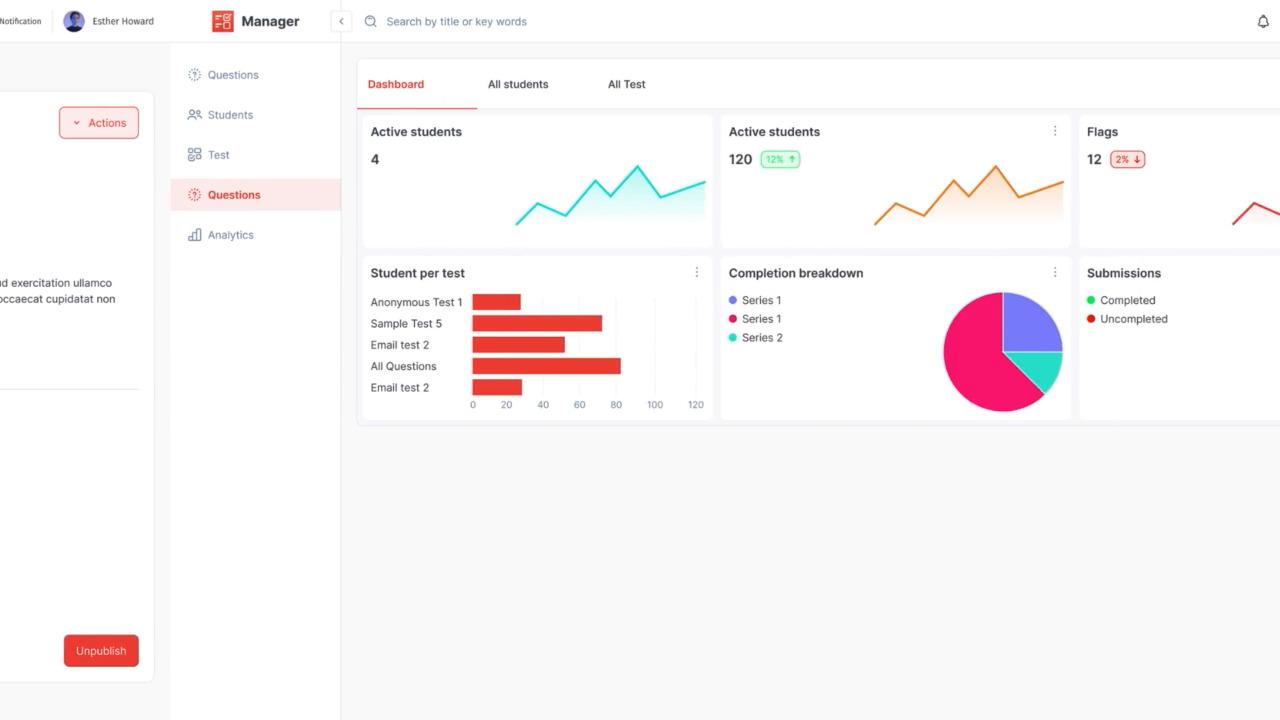Click the Test grid icon

[195, 155]
